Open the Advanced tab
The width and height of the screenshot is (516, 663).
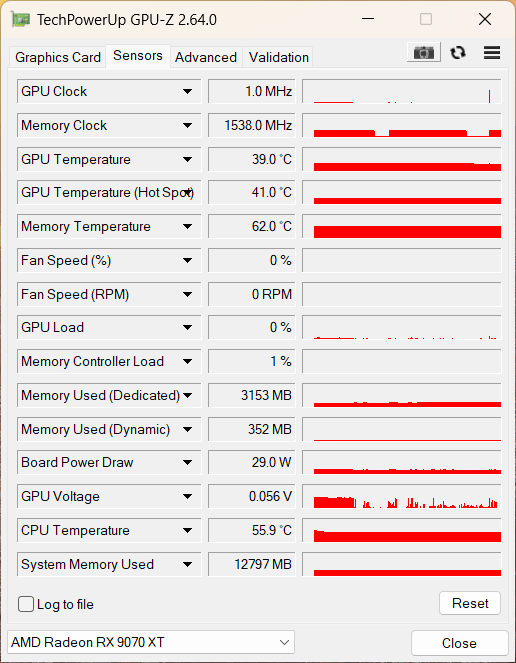[x=206, y=57]
